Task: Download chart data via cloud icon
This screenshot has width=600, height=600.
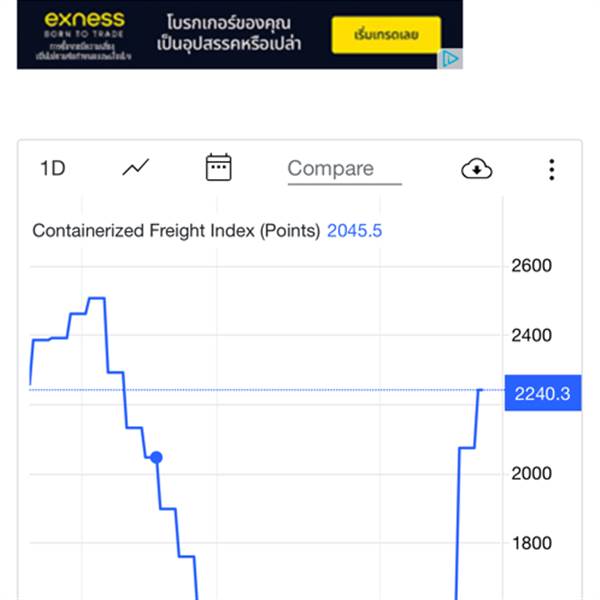Action: pyautogui.click(x=476, y=169)
